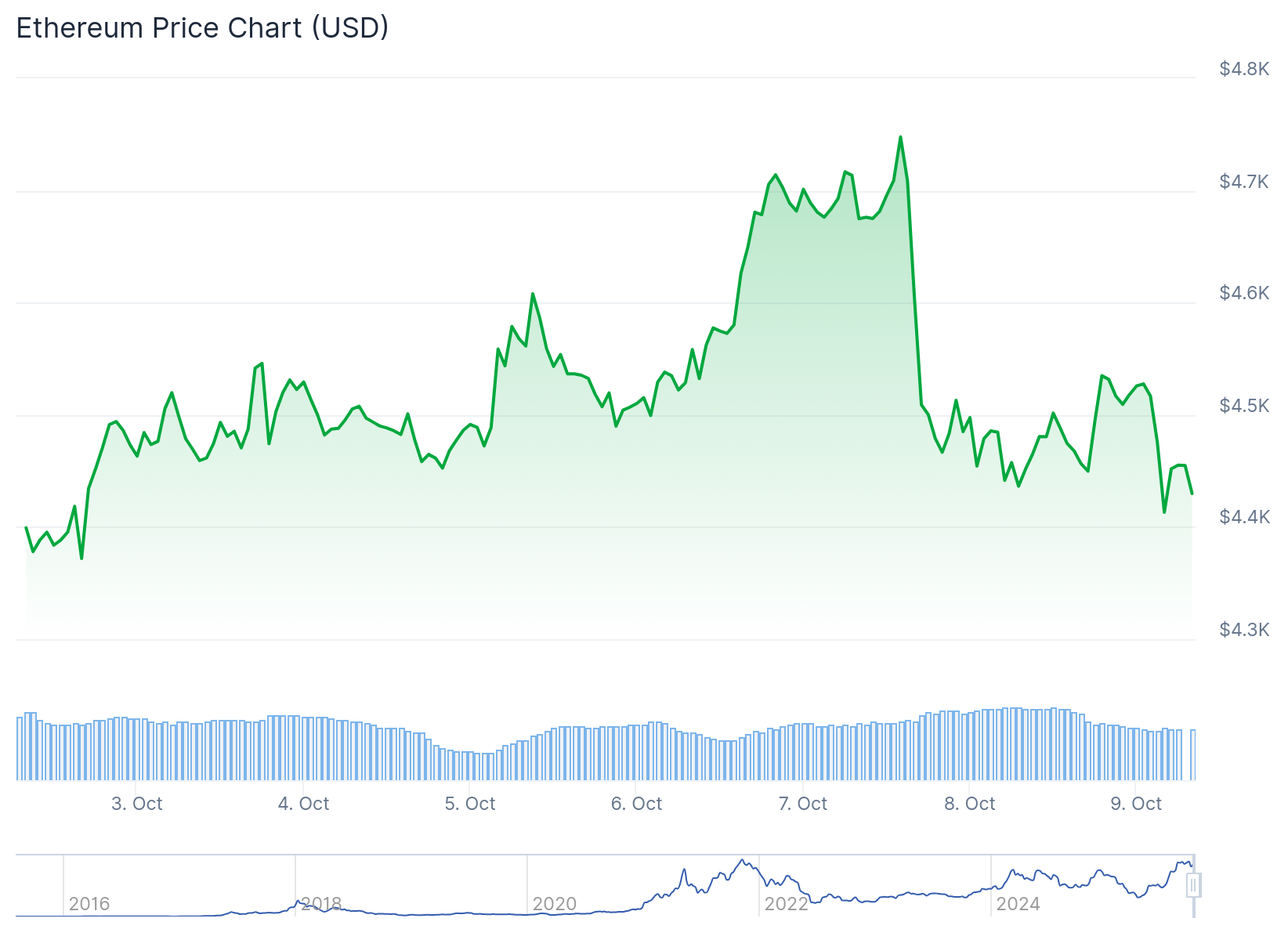Click the 4. Oct date label
Image resolution: width=1288 pixels, height=940 pixels.
click(304, 804)
